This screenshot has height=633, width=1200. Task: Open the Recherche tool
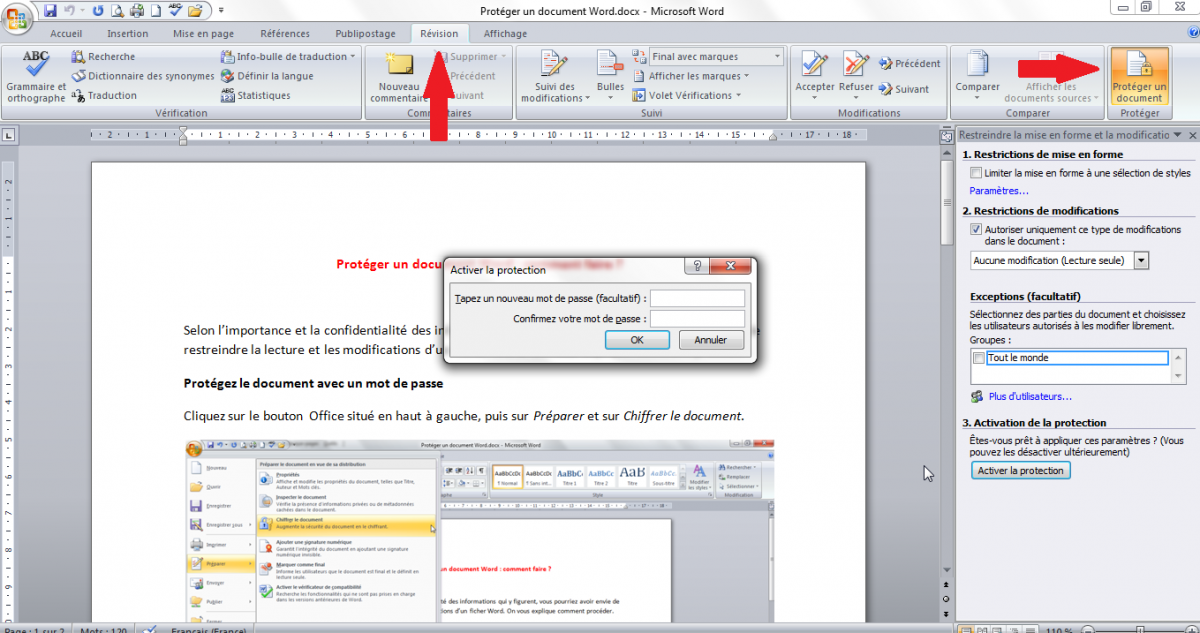(103, 57)
